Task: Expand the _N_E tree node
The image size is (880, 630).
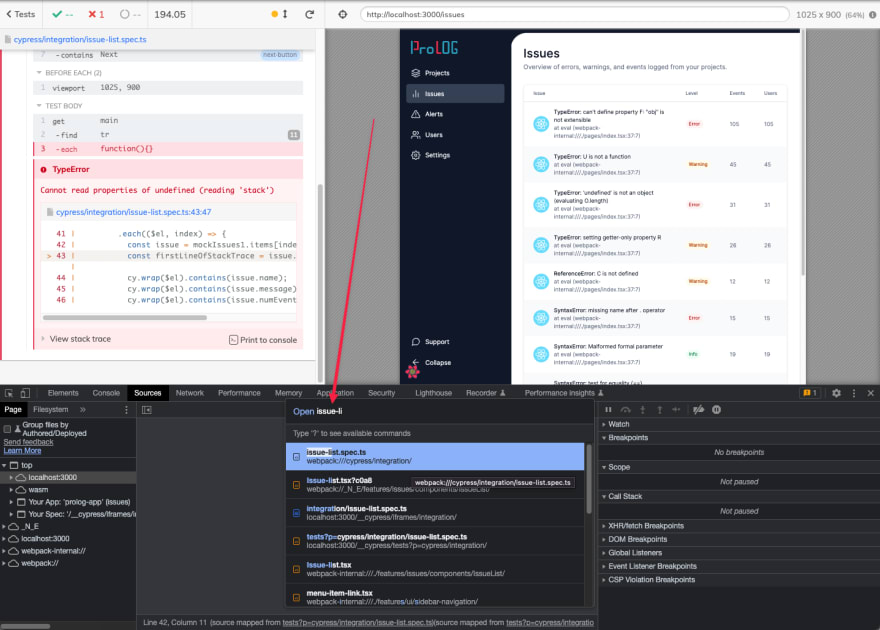Action: click(x=4, y=526)
